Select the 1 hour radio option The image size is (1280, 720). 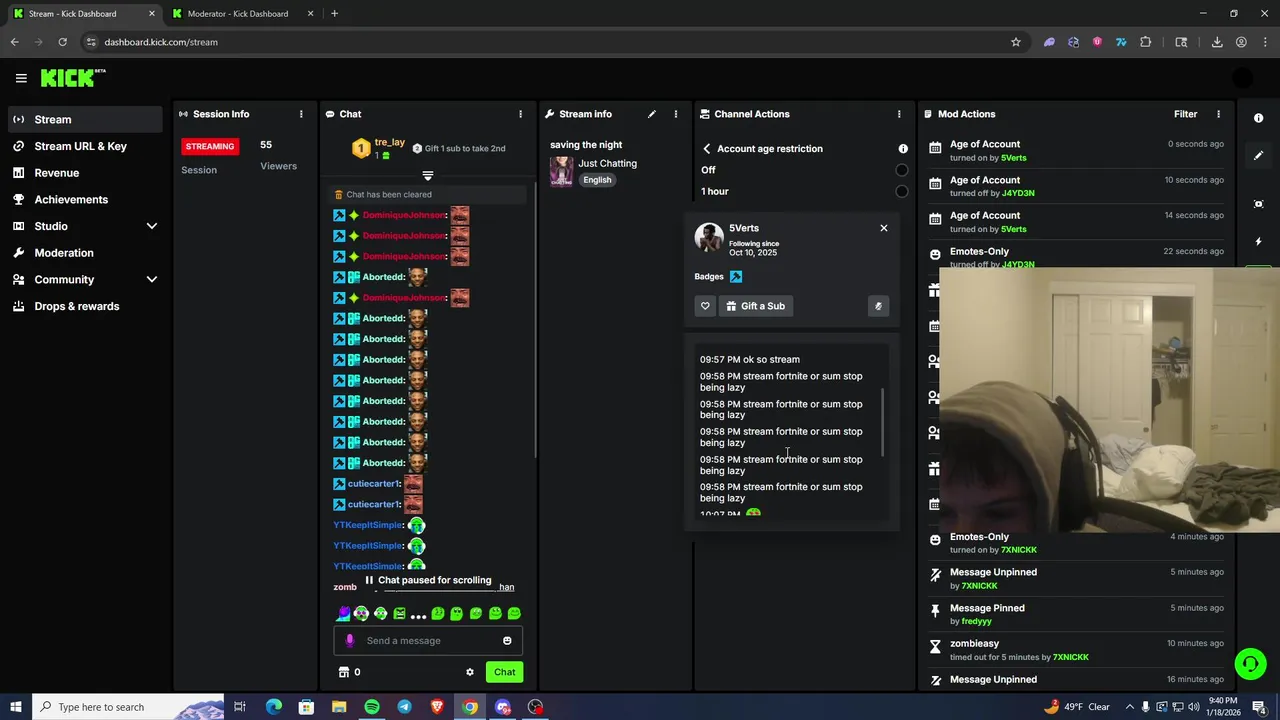coord(902,191)
